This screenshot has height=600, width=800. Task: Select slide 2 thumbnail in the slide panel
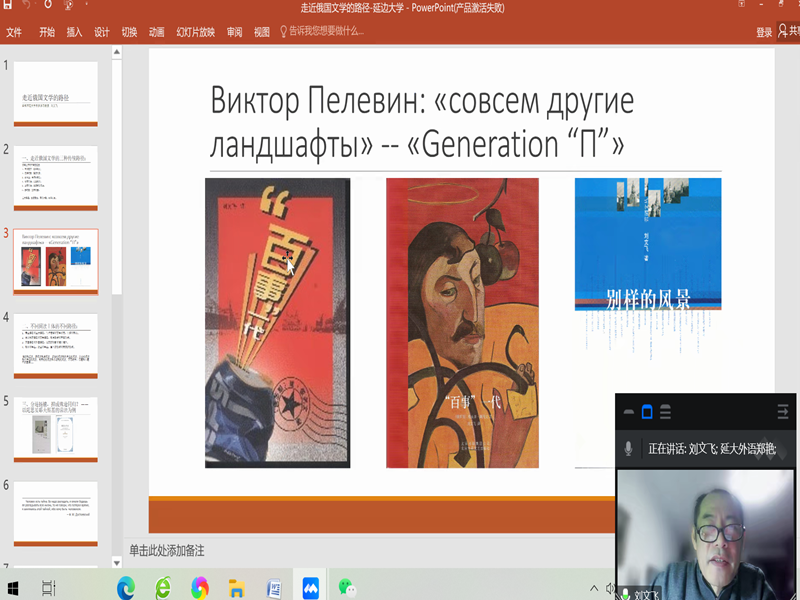tap(56, 177)
